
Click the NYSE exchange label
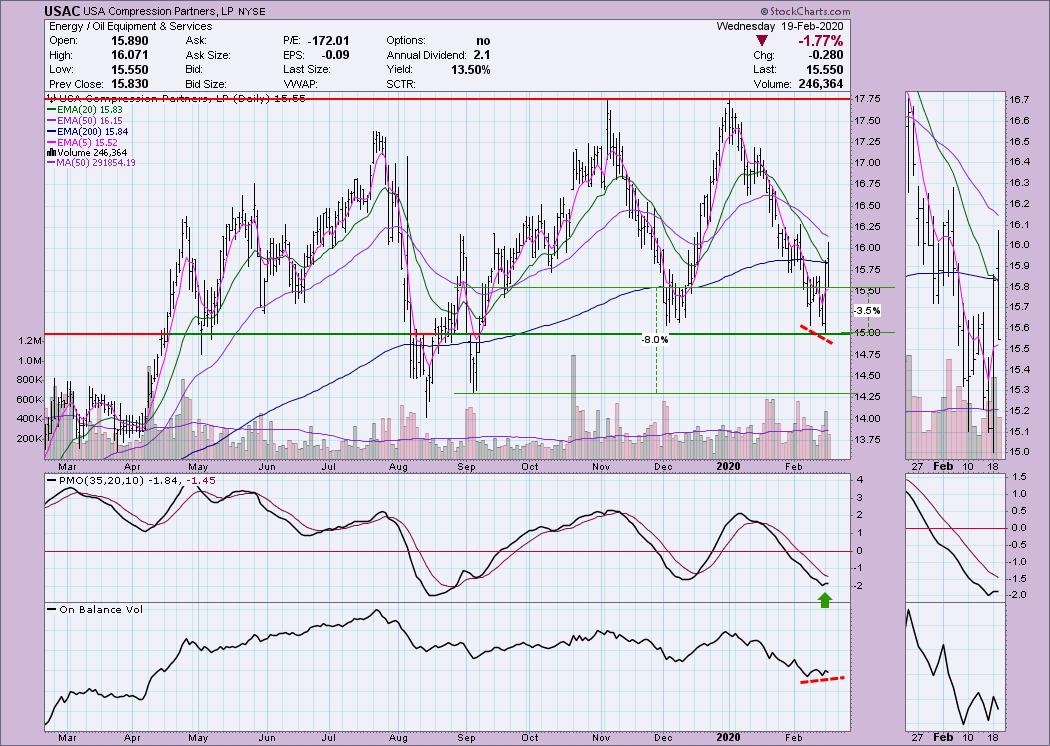click(252, 12)
